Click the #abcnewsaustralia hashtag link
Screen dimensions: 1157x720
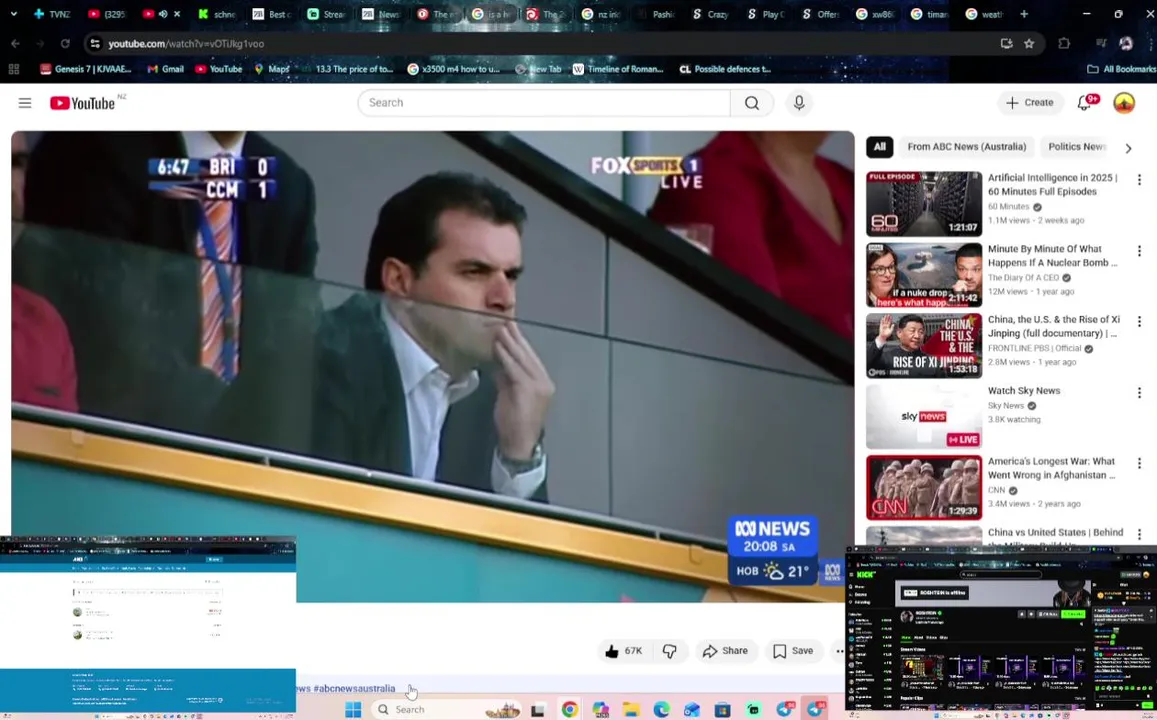[x=354, y=688]
